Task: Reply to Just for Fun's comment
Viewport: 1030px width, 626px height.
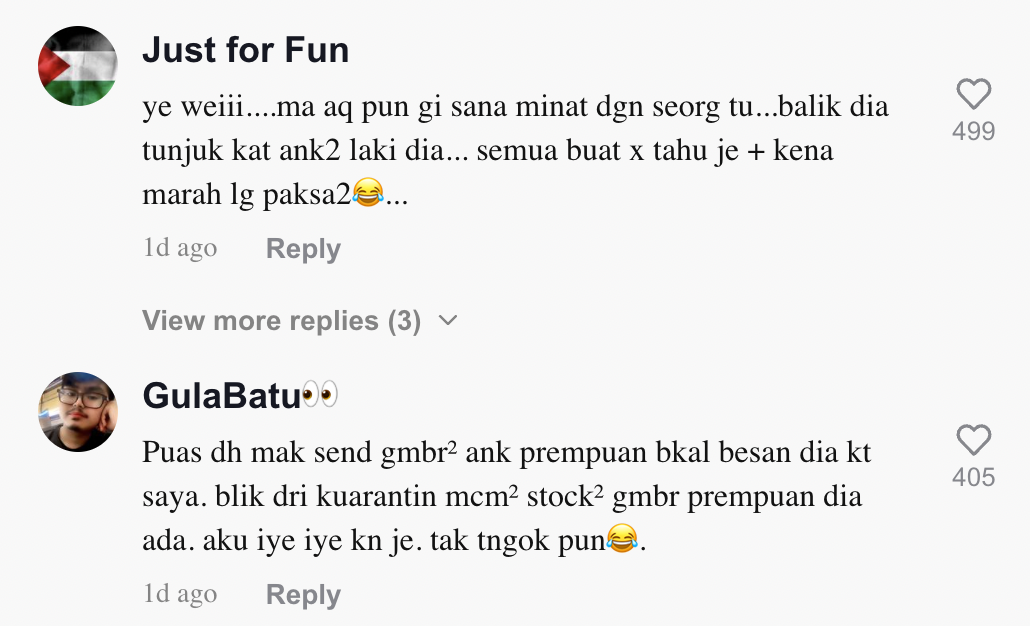Action: [x=303, y=249]
